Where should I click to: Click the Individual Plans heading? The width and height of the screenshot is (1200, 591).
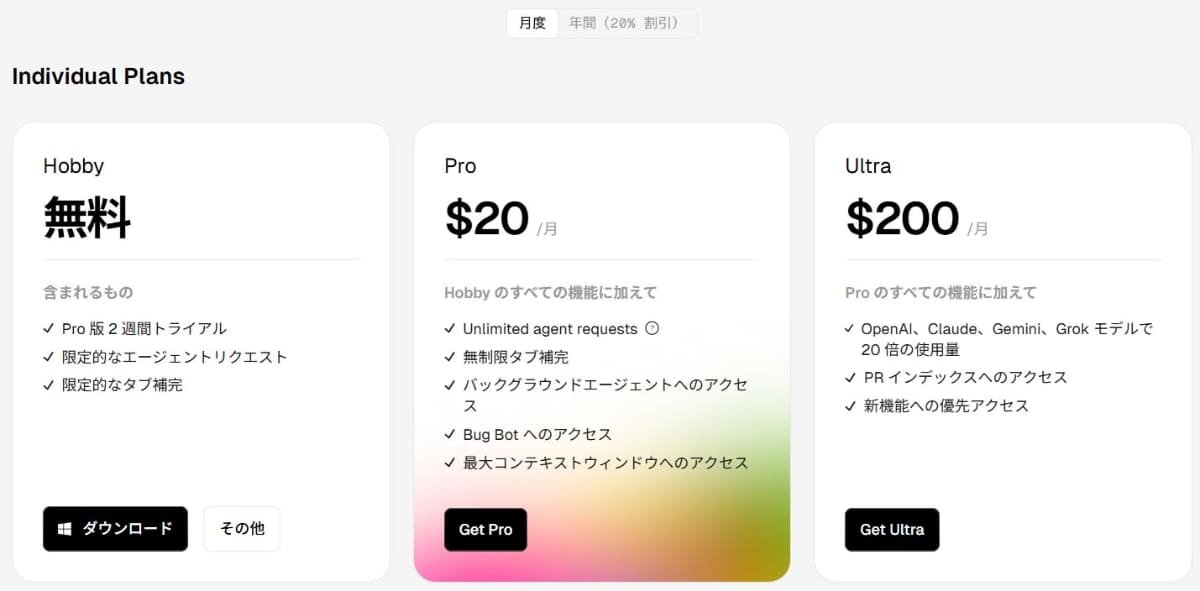98,76
